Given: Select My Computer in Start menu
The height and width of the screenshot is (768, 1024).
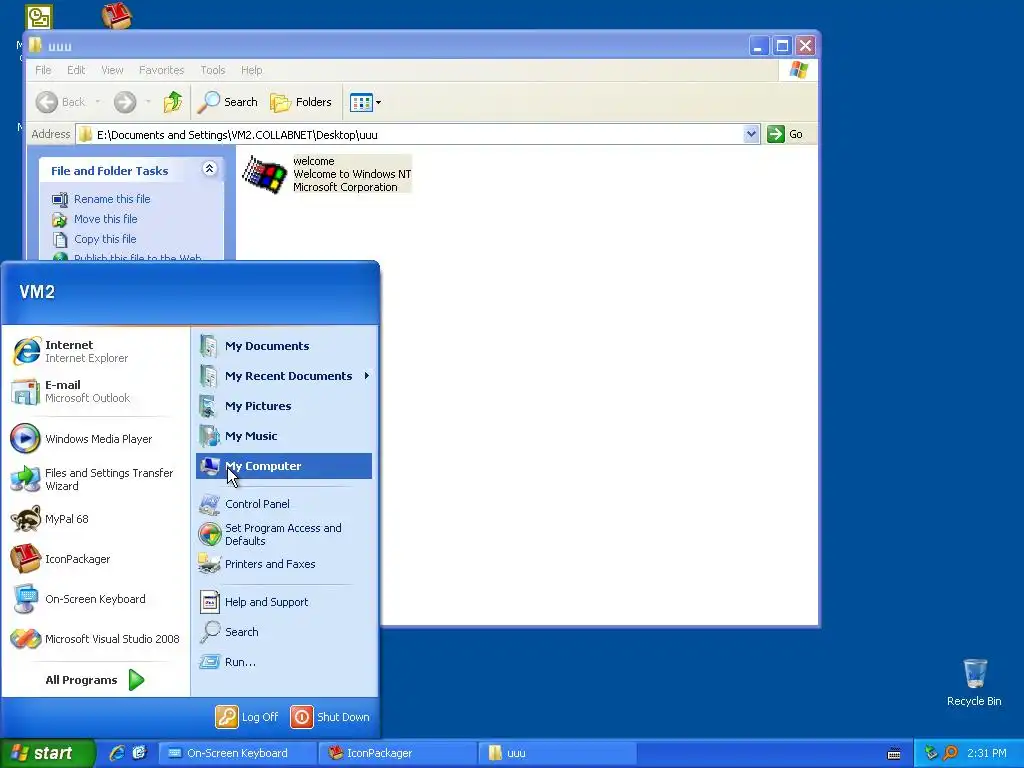Looking at the screenshot, I should [284, 466].
